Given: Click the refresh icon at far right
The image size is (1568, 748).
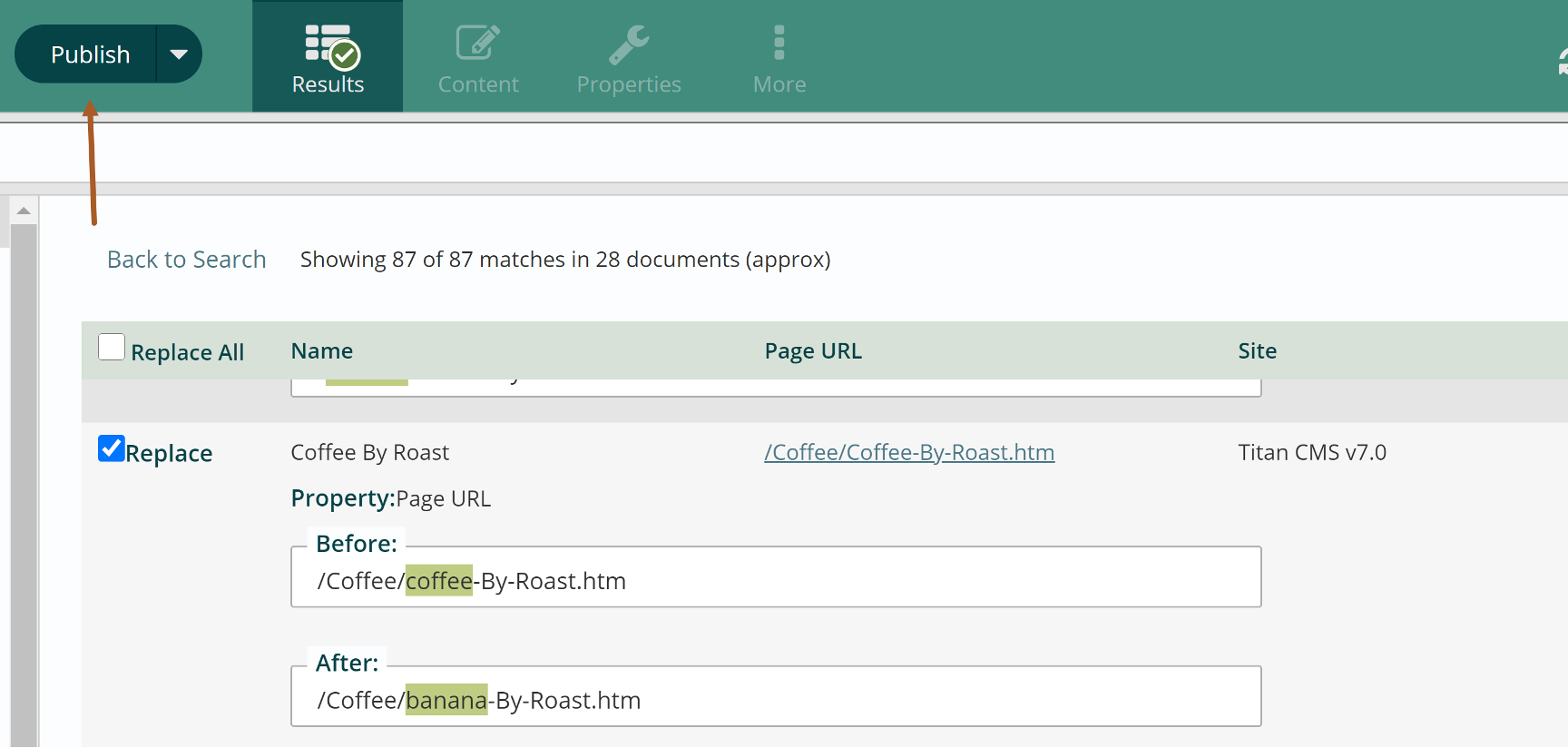Looking at the screenshot, I should 1561,61.
